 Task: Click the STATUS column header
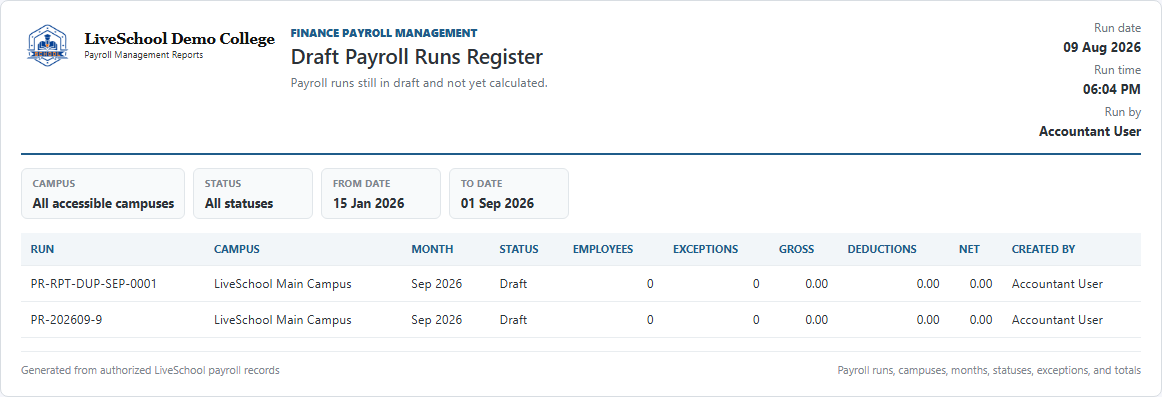click(x=519, y=250)
